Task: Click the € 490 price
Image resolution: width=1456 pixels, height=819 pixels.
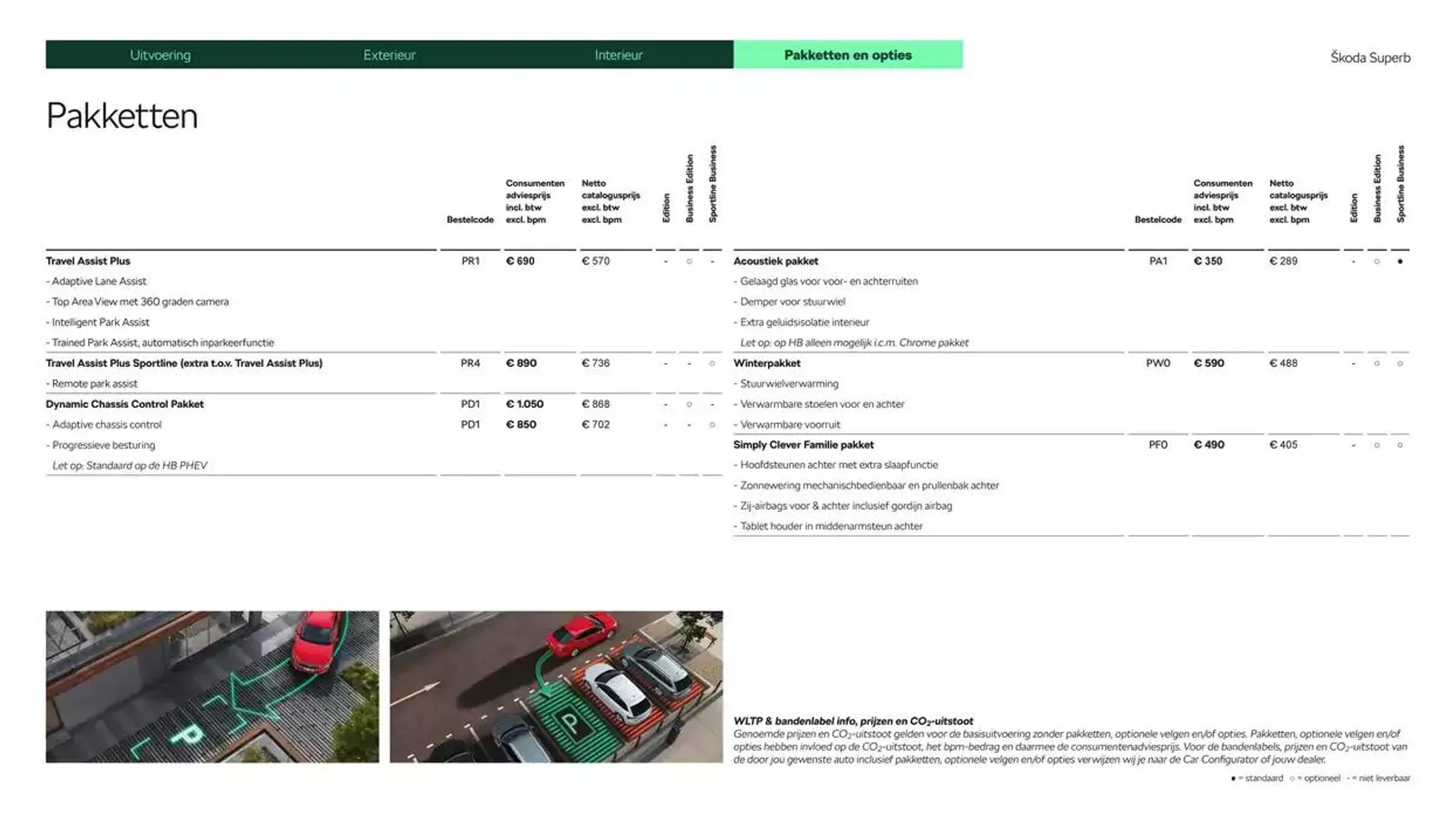Action: [1209, 445]
